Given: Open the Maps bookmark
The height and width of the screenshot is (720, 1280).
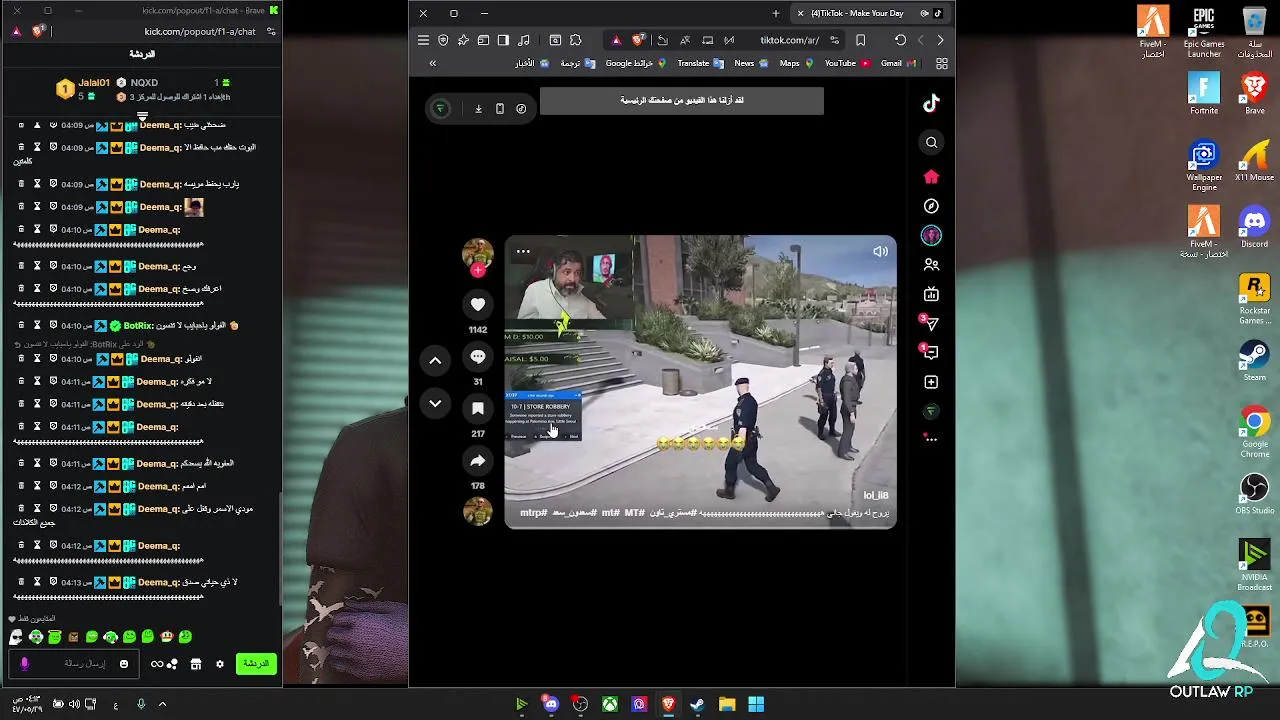Looking at the screenshot, I should tap(796, 63).
